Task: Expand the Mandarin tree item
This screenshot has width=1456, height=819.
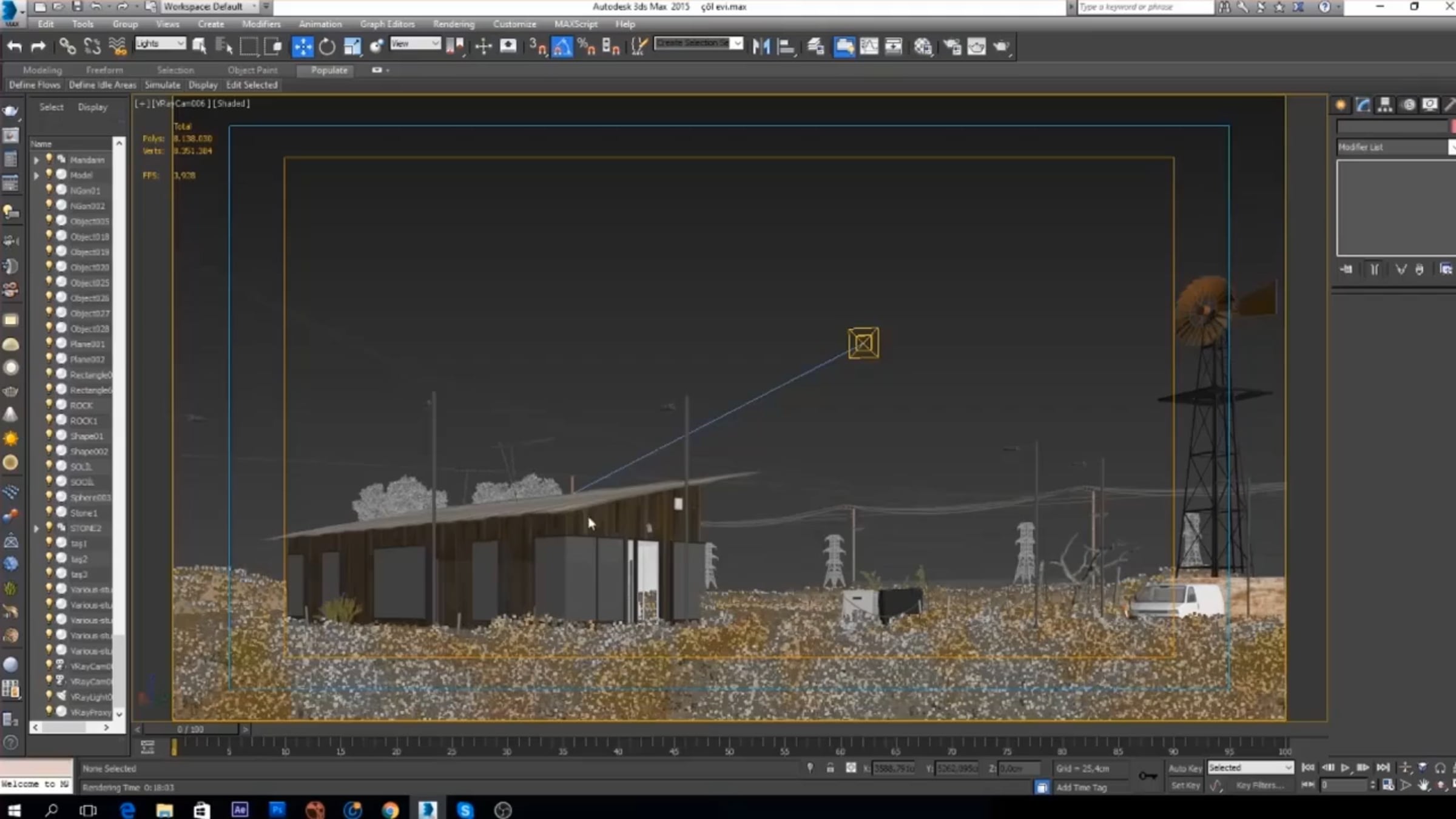Action: 36,160
